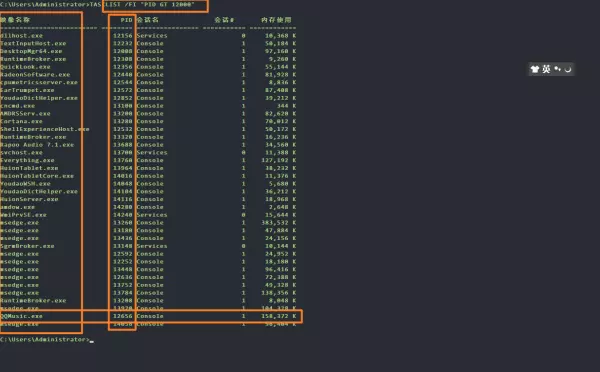Click PID value 14016 of HuionTabletCore
600x372 pixels.
[122, 176]
